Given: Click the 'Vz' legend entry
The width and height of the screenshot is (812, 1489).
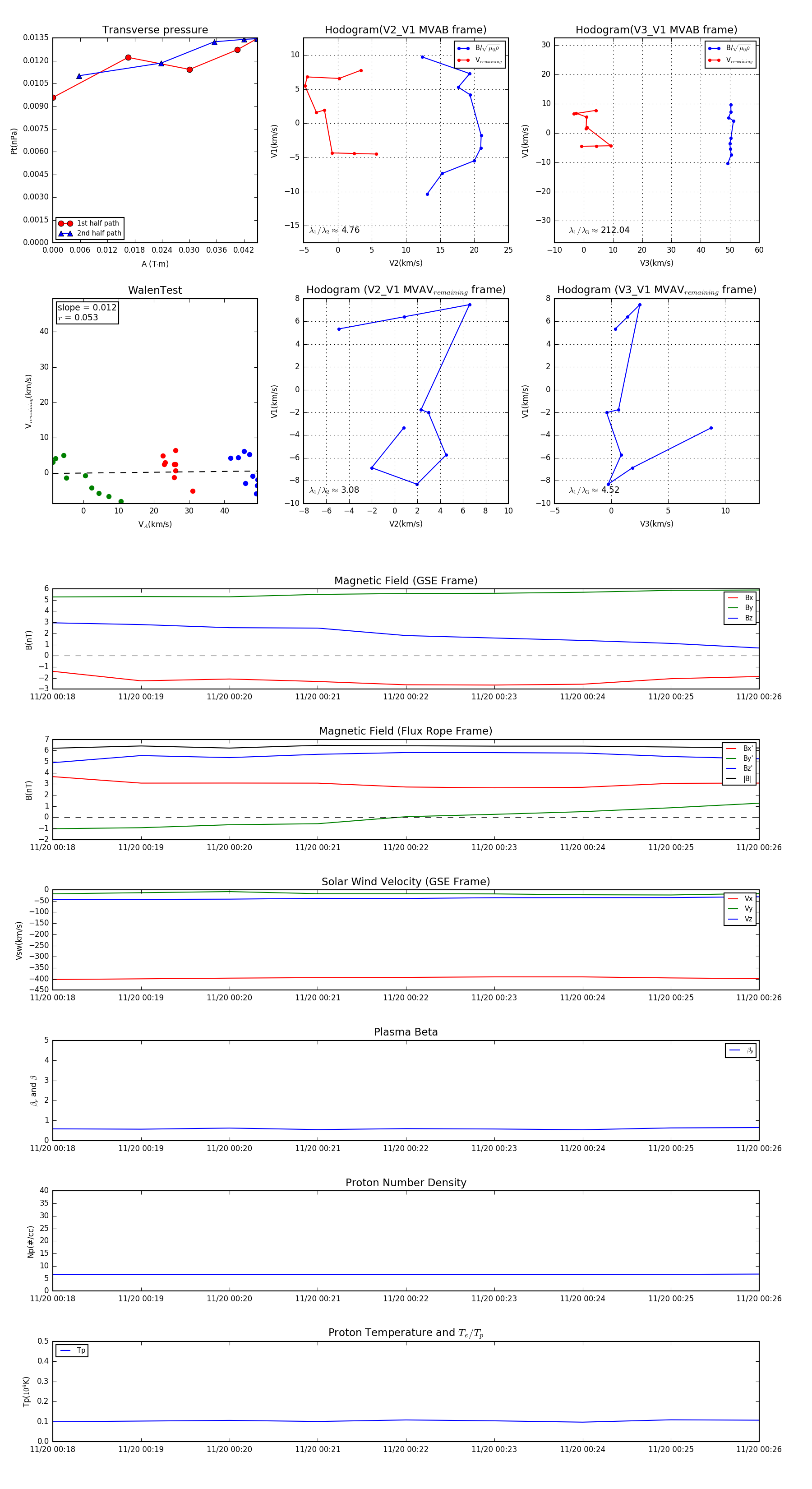Looking at the screenshot, I should (x=740, y=919).
